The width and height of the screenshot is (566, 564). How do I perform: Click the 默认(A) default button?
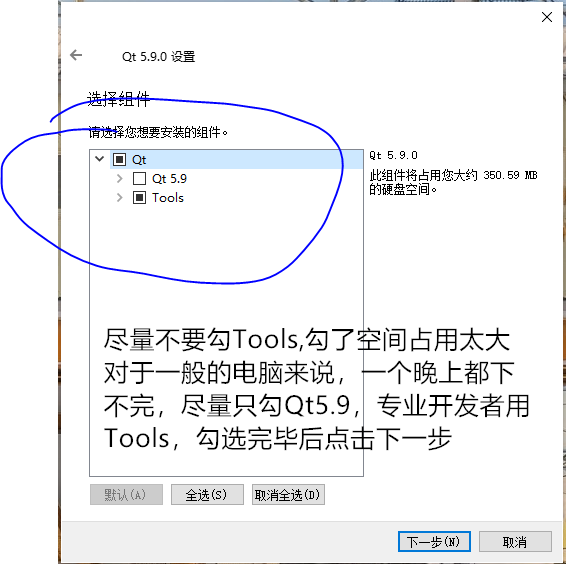(x=126, y=494)
